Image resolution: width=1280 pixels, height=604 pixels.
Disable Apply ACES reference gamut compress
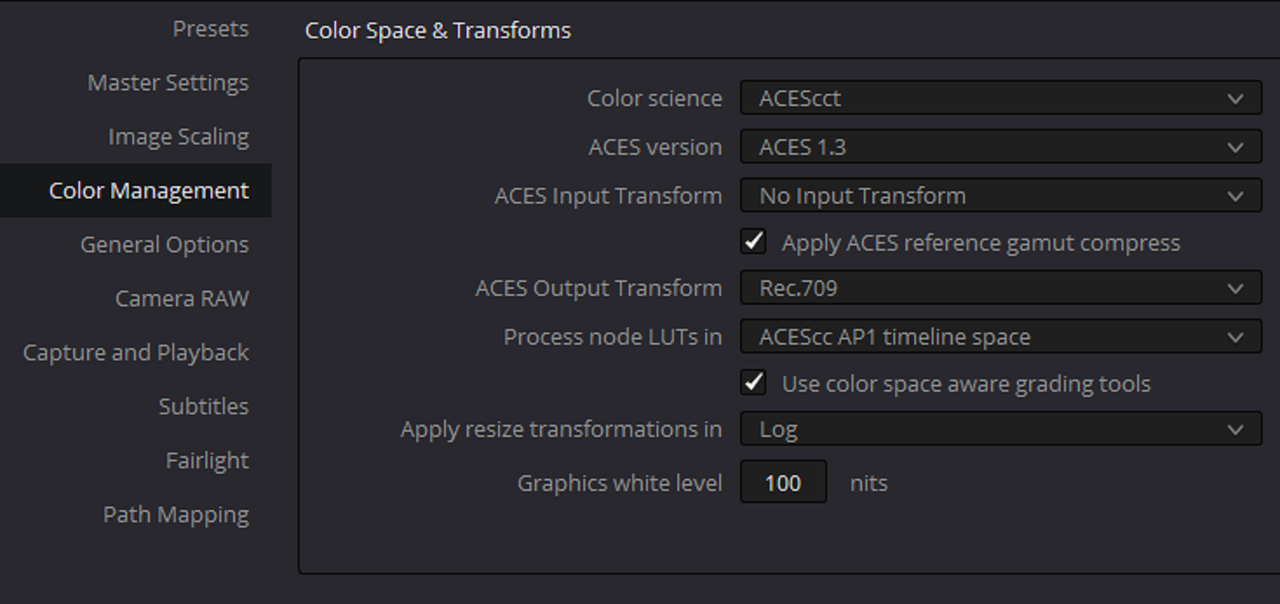(x=753, y=242)
